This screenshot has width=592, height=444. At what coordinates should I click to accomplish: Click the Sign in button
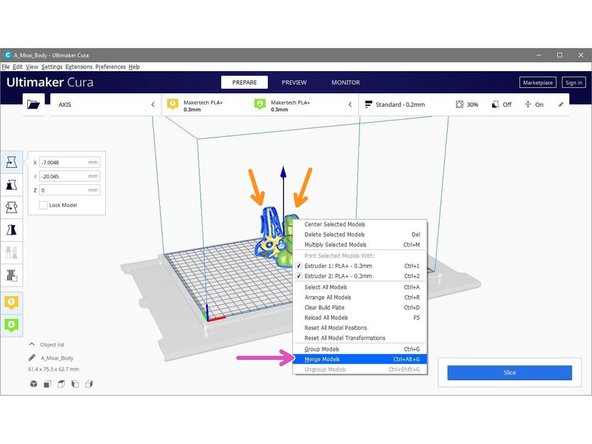coord(574,83)
